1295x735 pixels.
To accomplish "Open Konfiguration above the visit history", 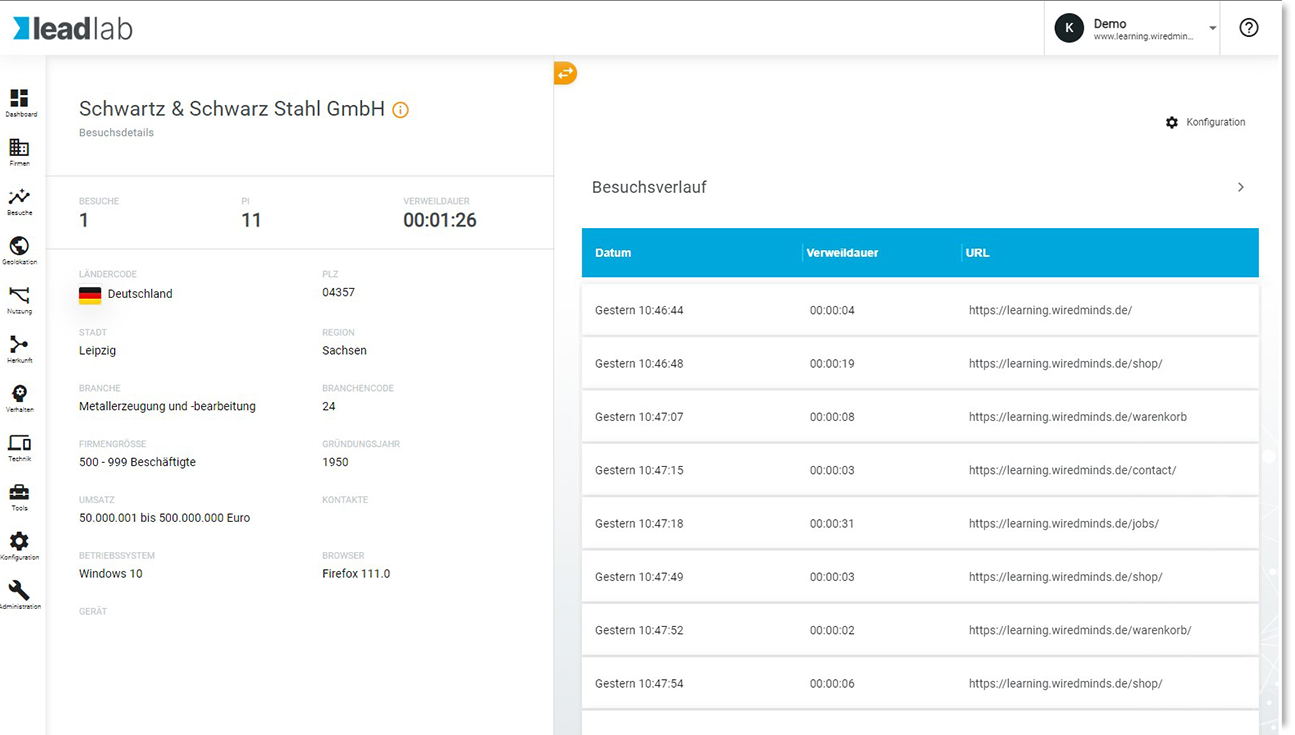I will pyautogui.click(x=1206, y=122).
